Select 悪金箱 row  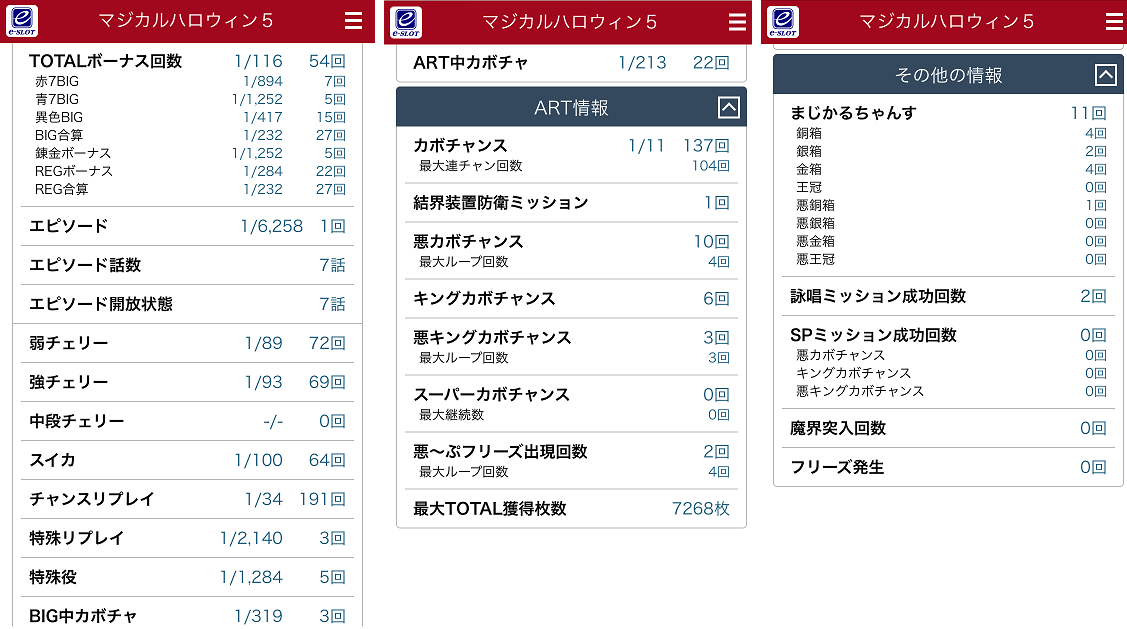(x=948, y=241)
